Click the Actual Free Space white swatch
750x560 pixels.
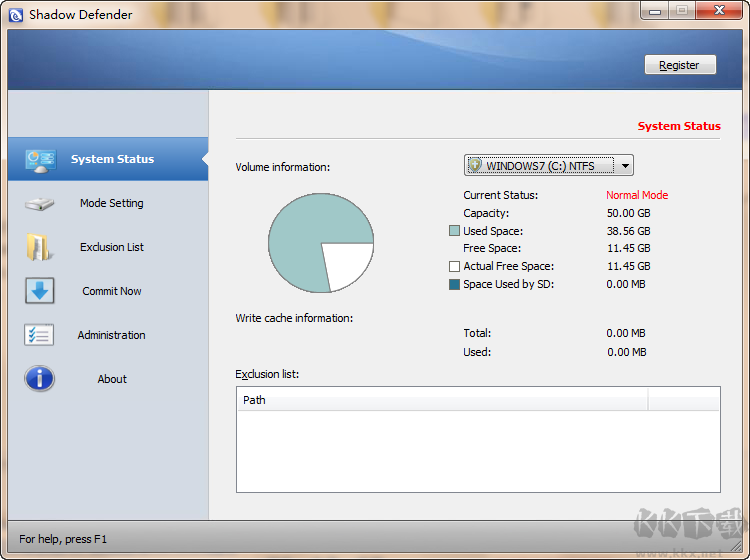(455, 267)
